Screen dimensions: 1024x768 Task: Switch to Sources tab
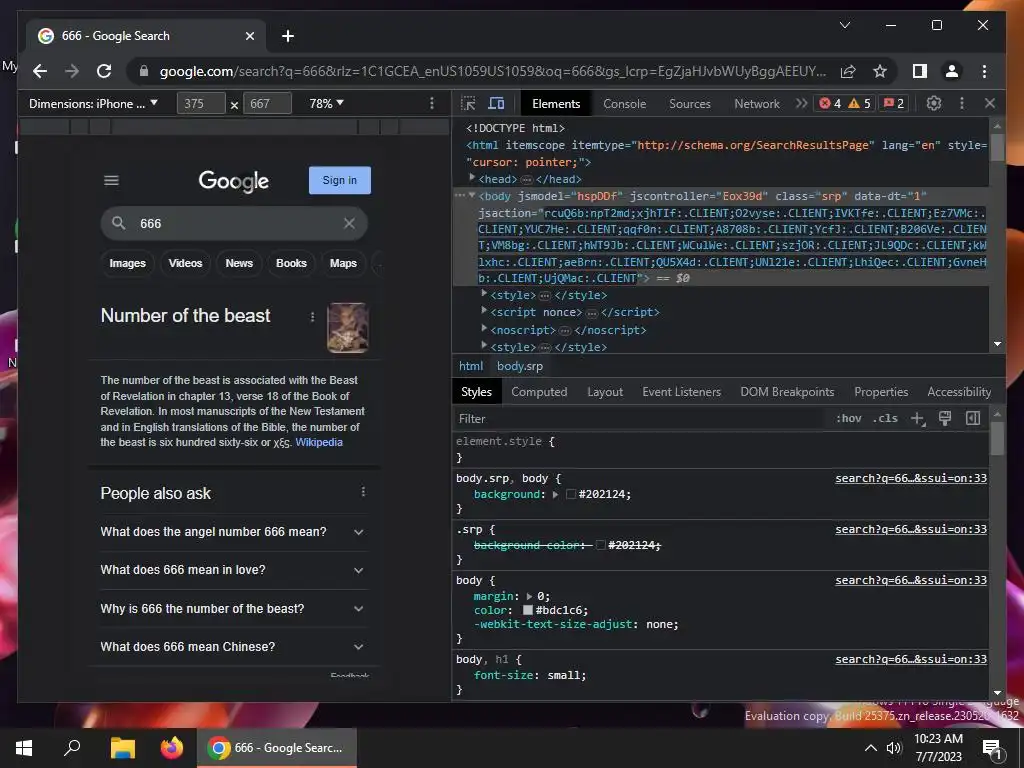click(690, 103)
